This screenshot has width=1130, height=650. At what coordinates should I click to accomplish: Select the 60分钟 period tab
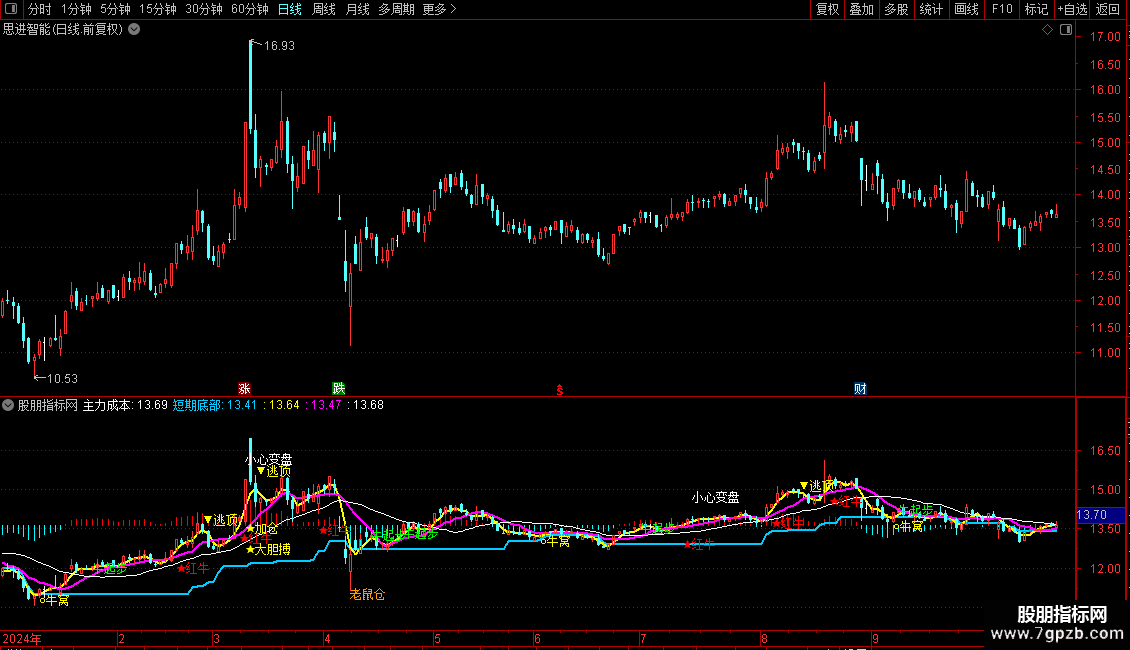249,10
